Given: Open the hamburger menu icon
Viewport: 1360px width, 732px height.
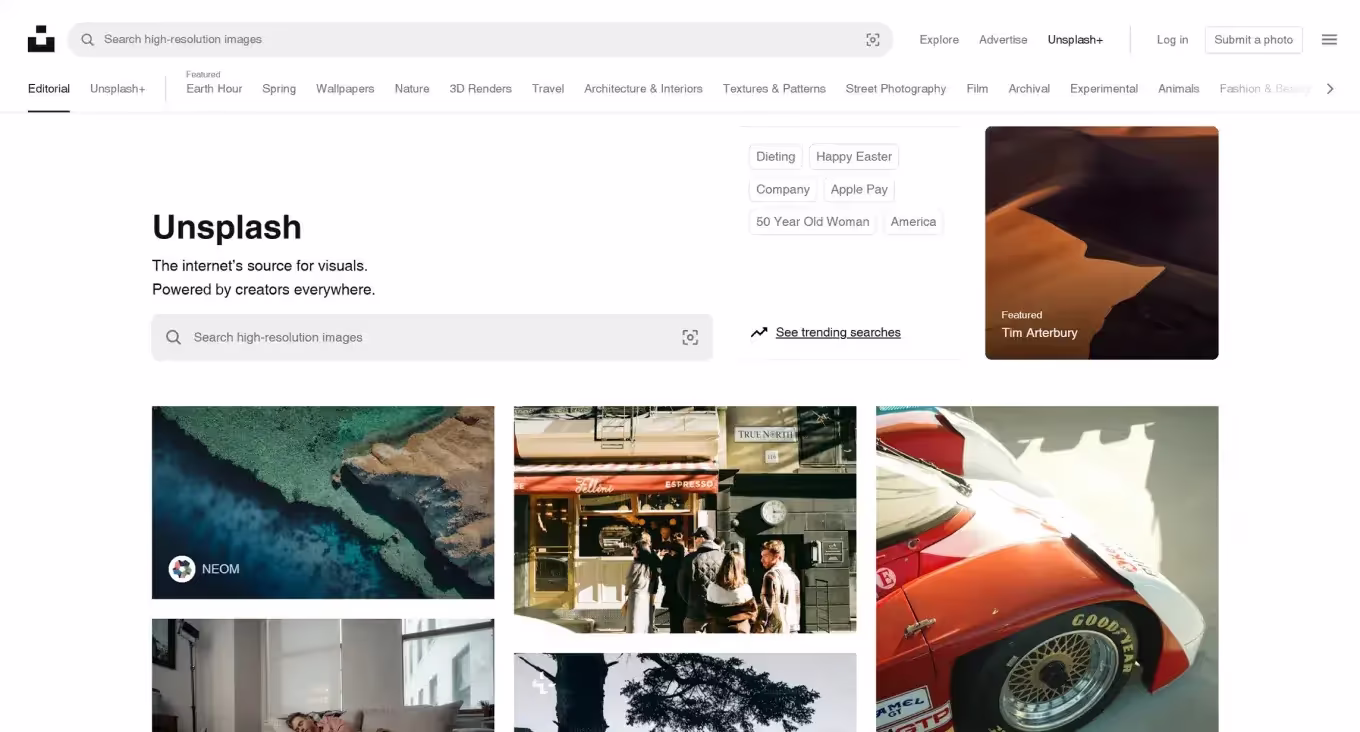Looking at the screenshot, I should [1329, 40].
